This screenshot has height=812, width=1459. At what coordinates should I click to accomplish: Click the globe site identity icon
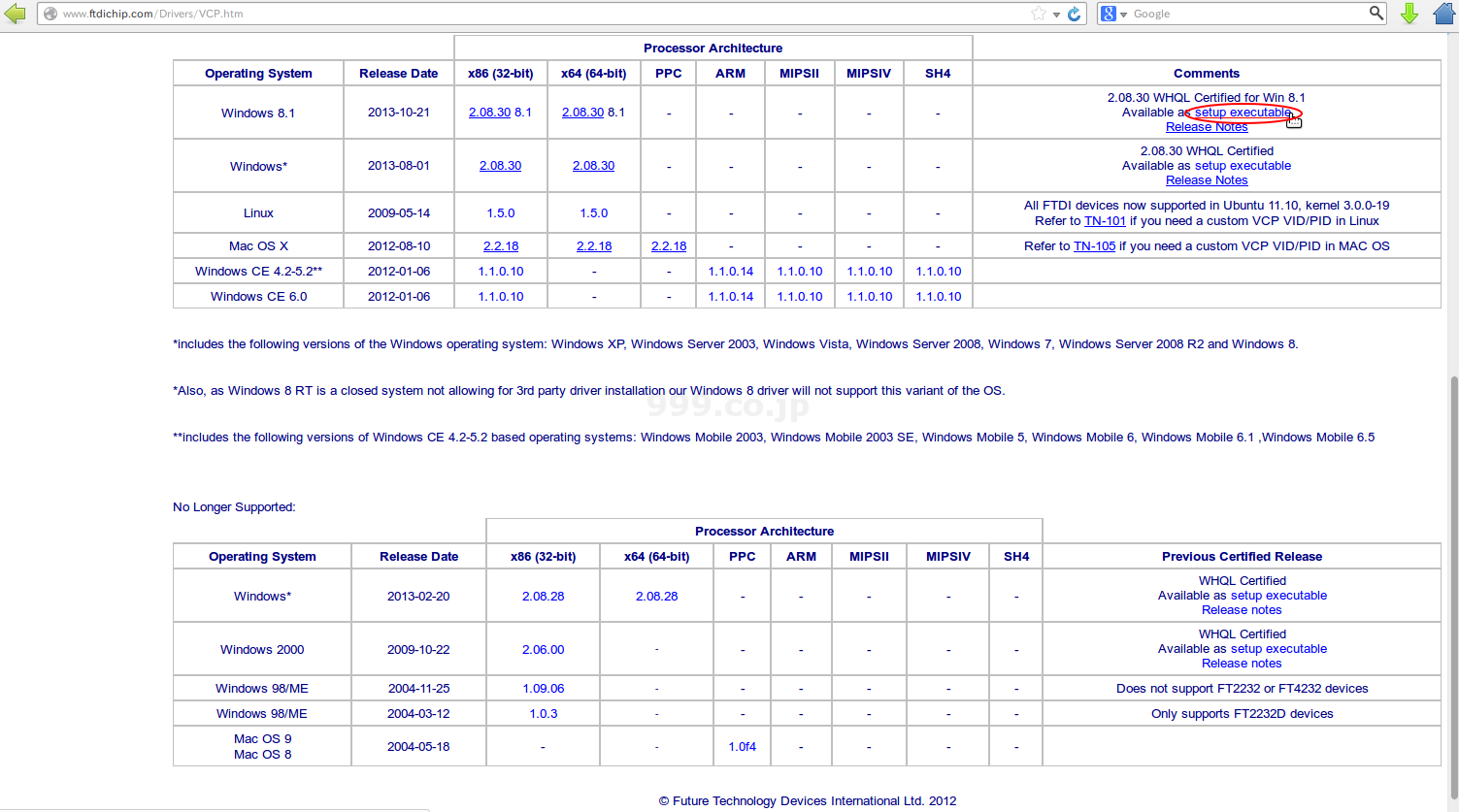pyautogui.click(x=50, y=14)
